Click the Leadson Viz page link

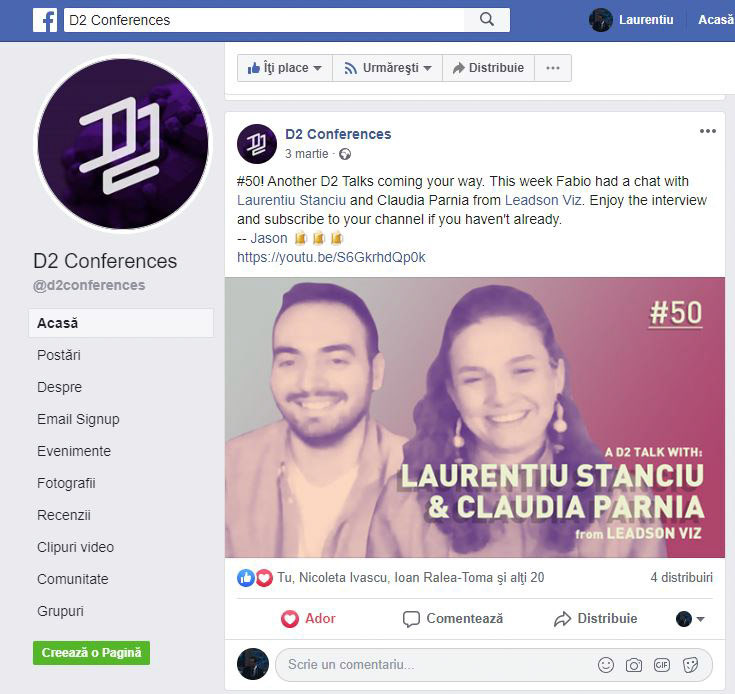click(x=543, y=200)
